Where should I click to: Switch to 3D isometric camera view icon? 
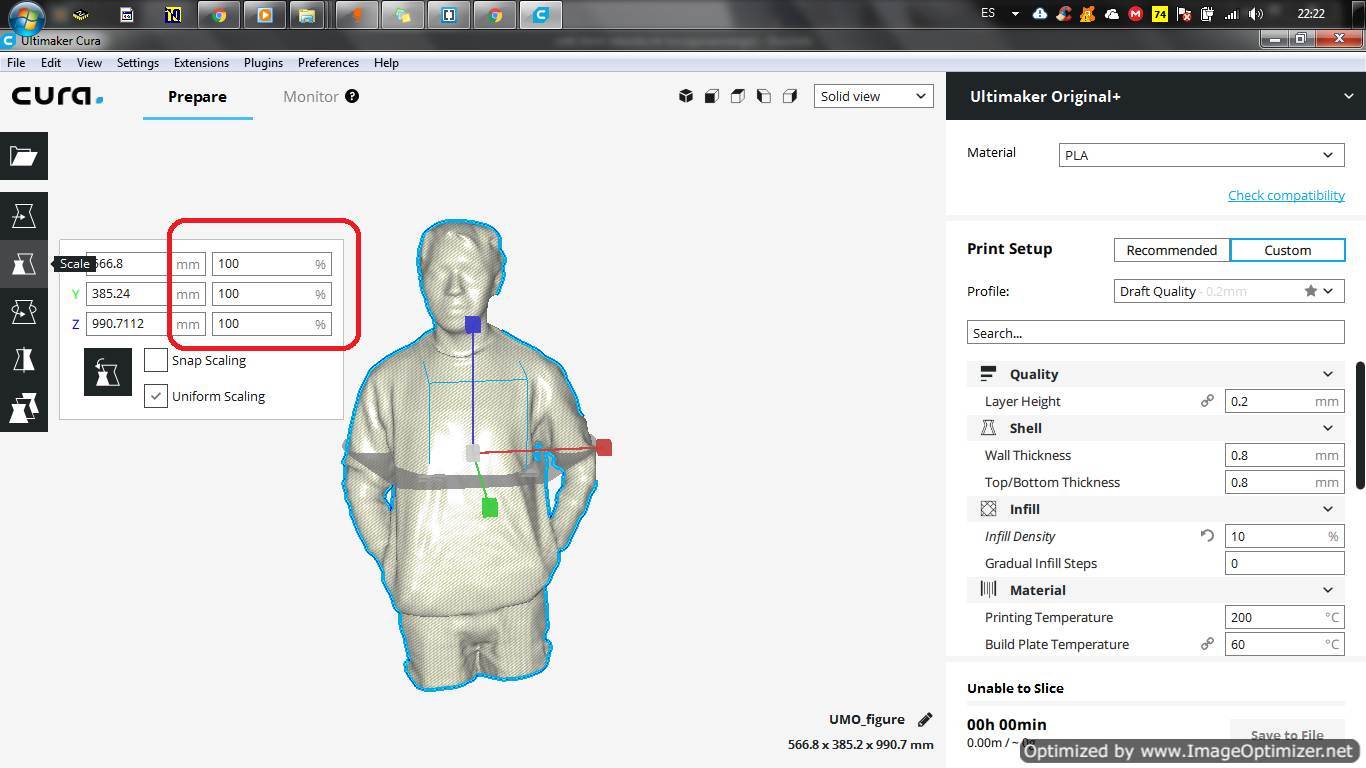pyautogui.click(x=686, y=96)
